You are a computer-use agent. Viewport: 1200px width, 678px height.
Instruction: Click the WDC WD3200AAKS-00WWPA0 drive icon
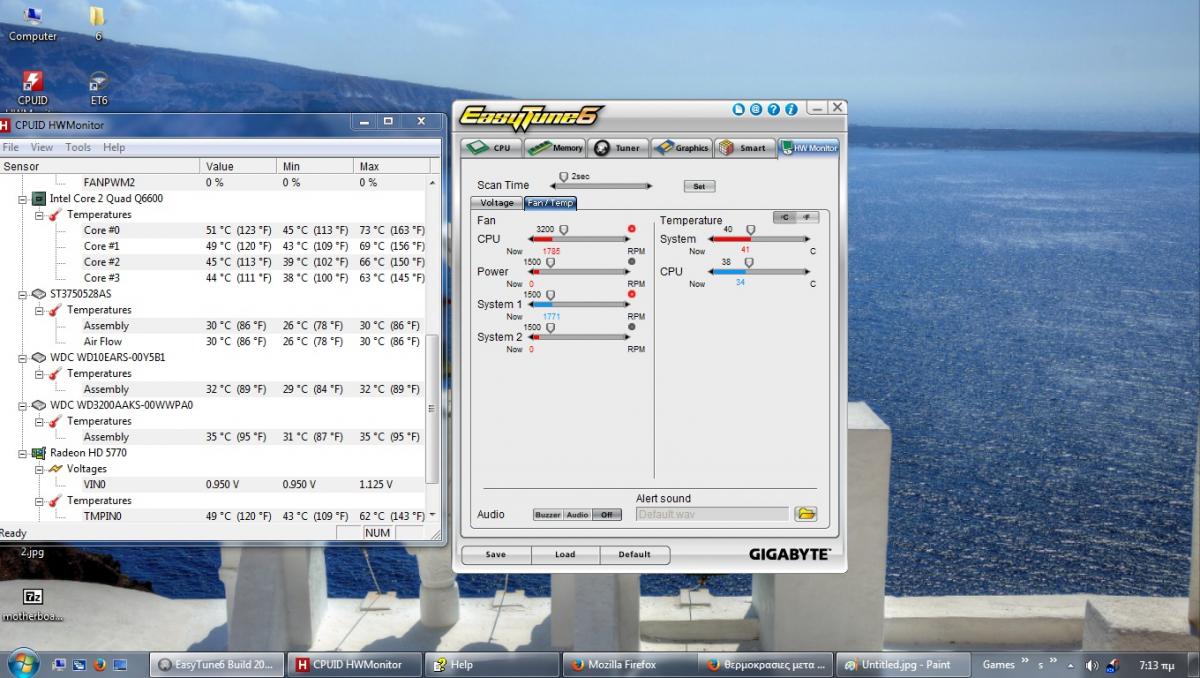[x=39, y=405]
